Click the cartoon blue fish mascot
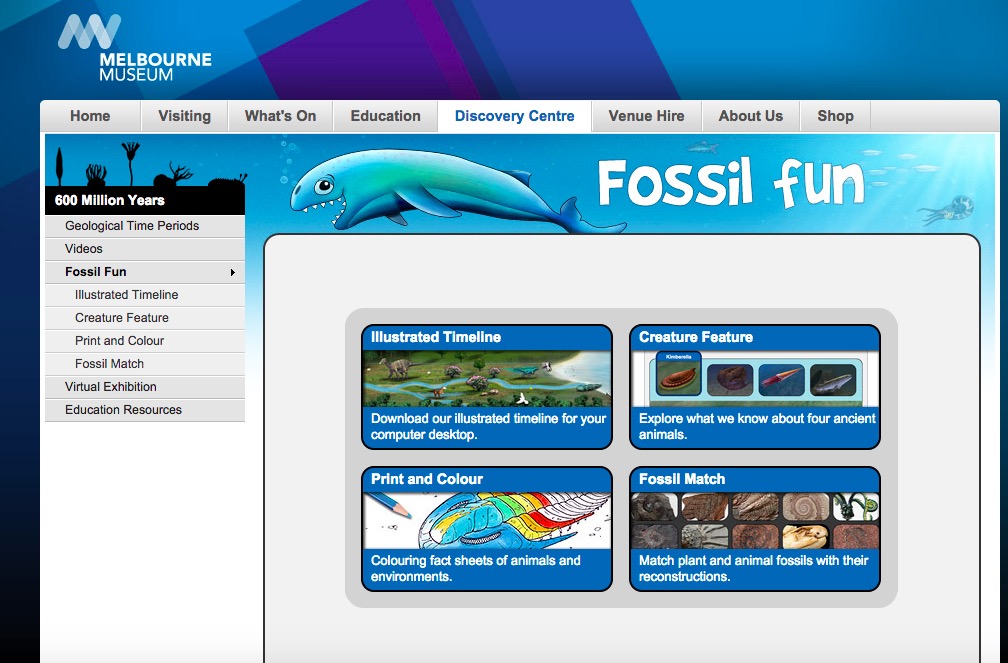 point(456,191)
